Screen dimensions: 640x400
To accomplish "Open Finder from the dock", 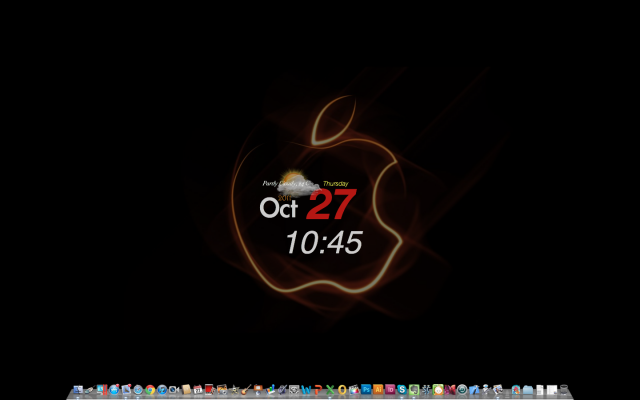I will [78, 390].
